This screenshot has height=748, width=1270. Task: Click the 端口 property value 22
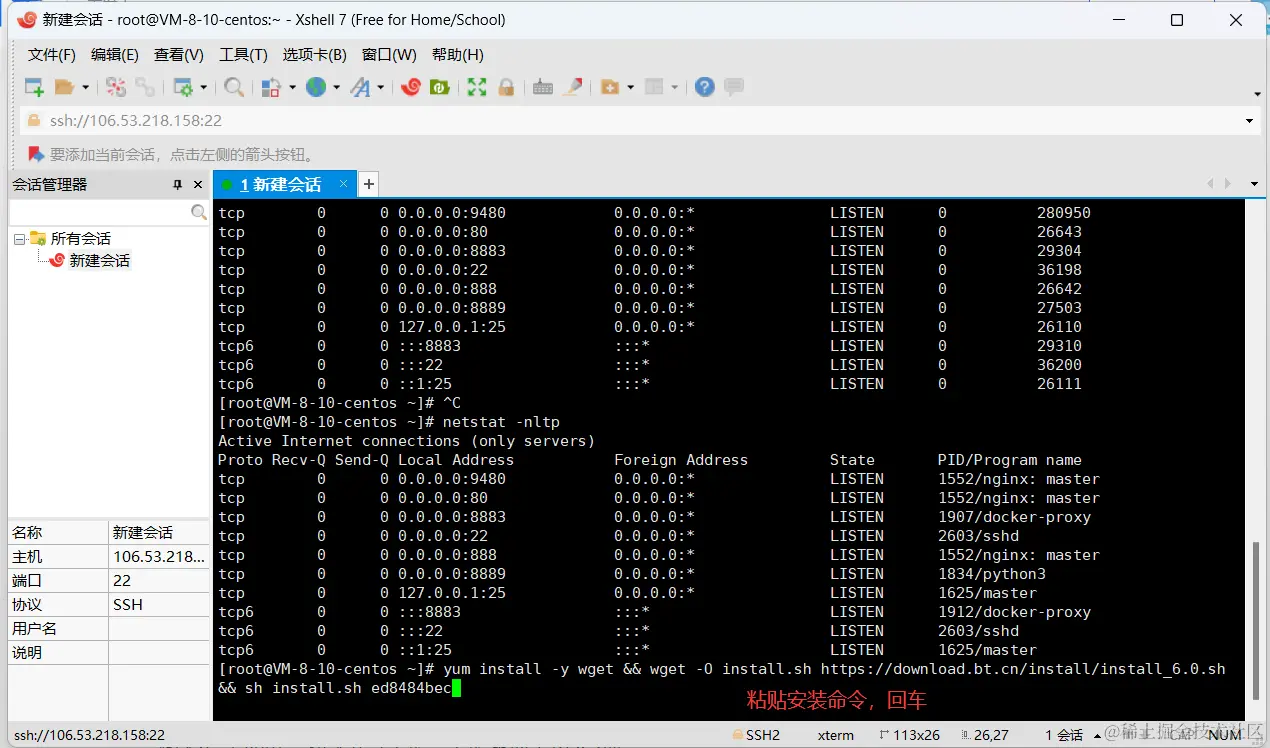click(159, 580)
